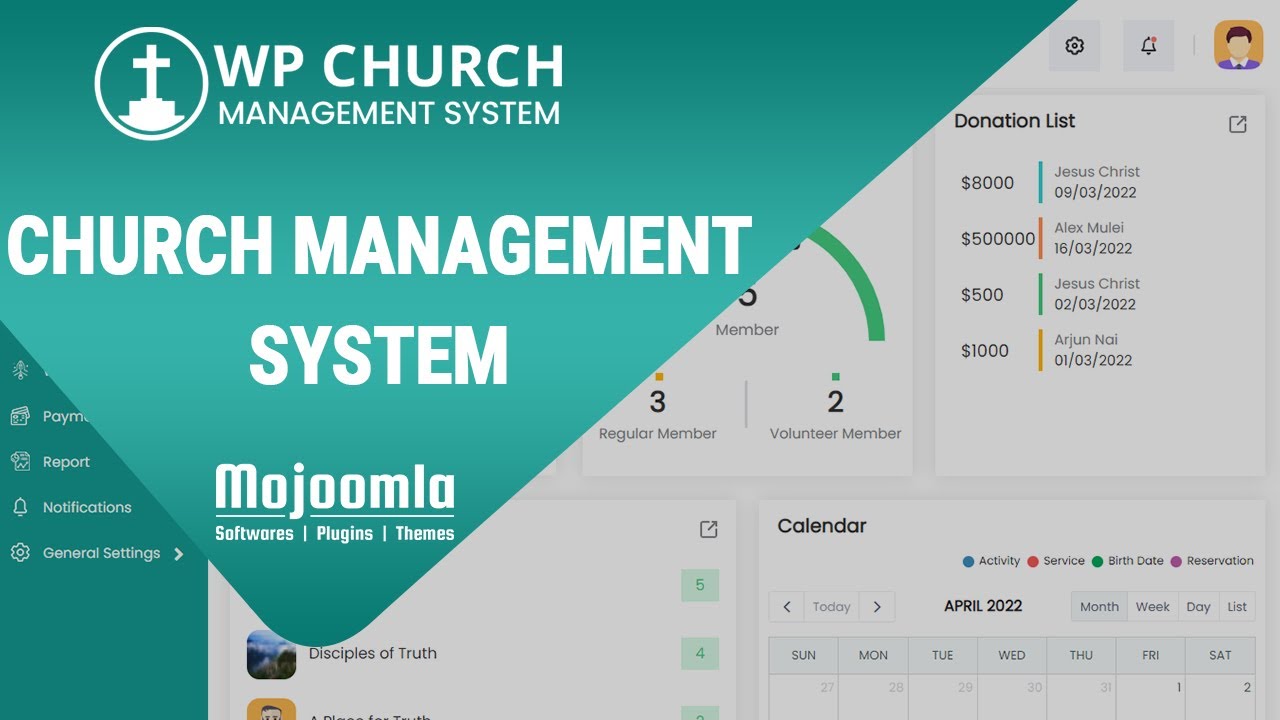1280x720 pixels.
Task: Select the $500 donation amount
Action: coord(982,295)
